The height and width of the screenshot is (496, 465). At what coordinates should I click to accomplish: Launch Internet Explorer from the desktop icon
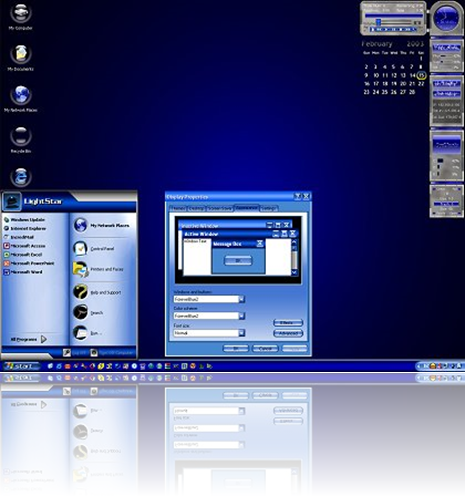21,177
